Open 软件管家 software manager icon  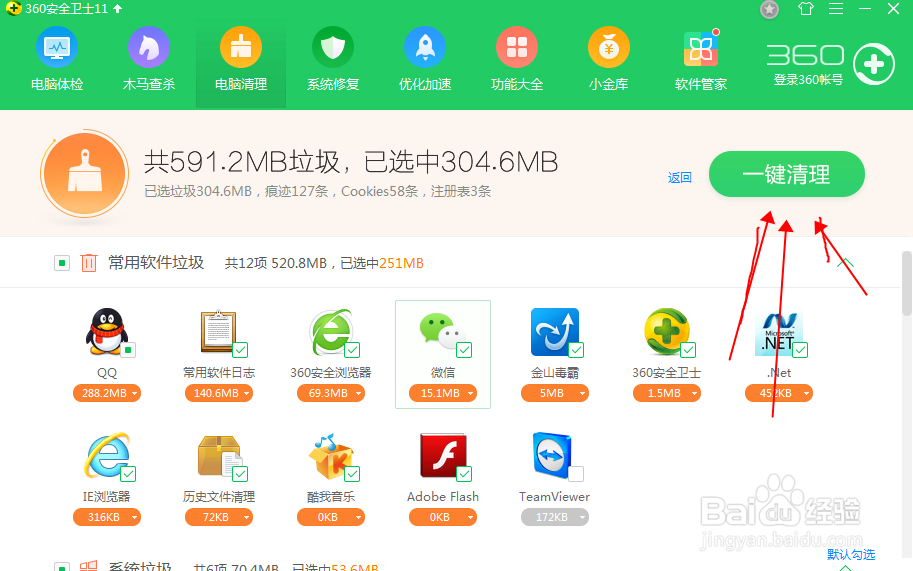[x=701, y=48]
